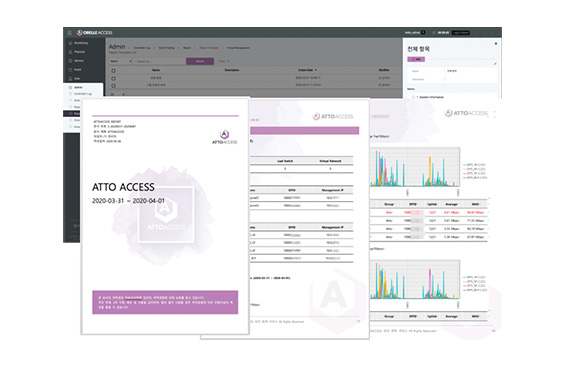Click the pencil edit icon in side panel
The image size is (568, 365).
(495, 64)
